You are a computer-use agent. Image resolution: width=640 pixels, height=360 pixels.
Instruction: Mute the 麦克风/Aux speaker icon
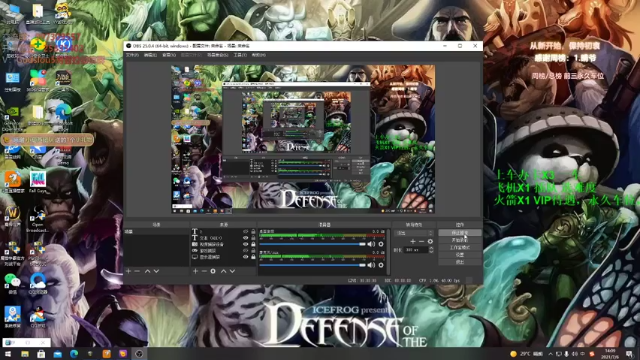[371, 265]
